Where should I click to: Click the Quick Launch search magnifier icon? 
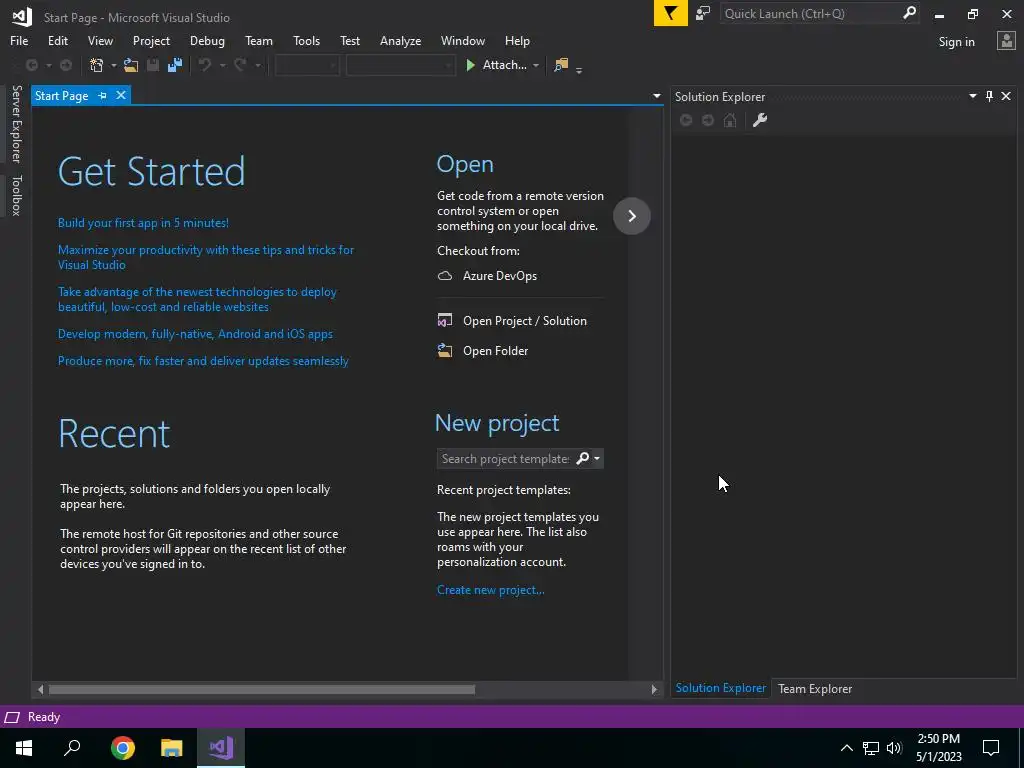[x=909, y=13]
